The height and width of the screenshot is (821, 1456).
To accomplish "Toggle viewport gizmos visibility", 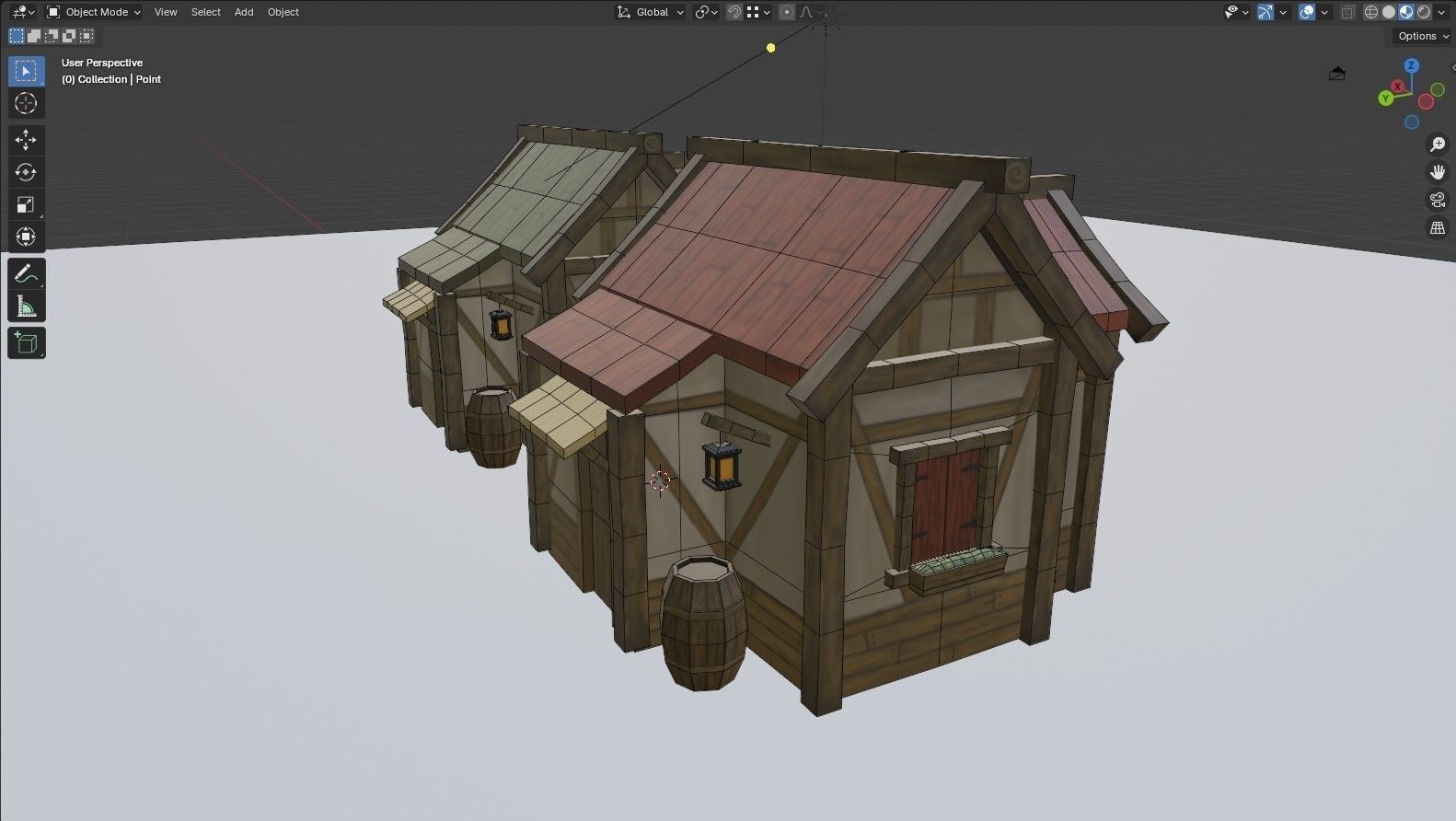I will click(x=1265, y=12).
